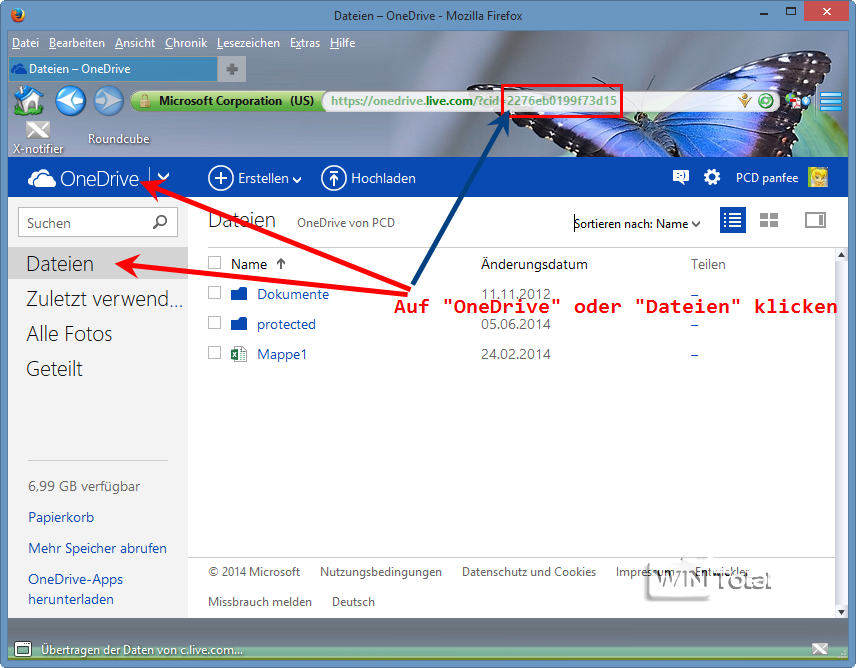Reload page with green refresh icon
This screenshot has height=668, width=856.
tap(765, 100)
